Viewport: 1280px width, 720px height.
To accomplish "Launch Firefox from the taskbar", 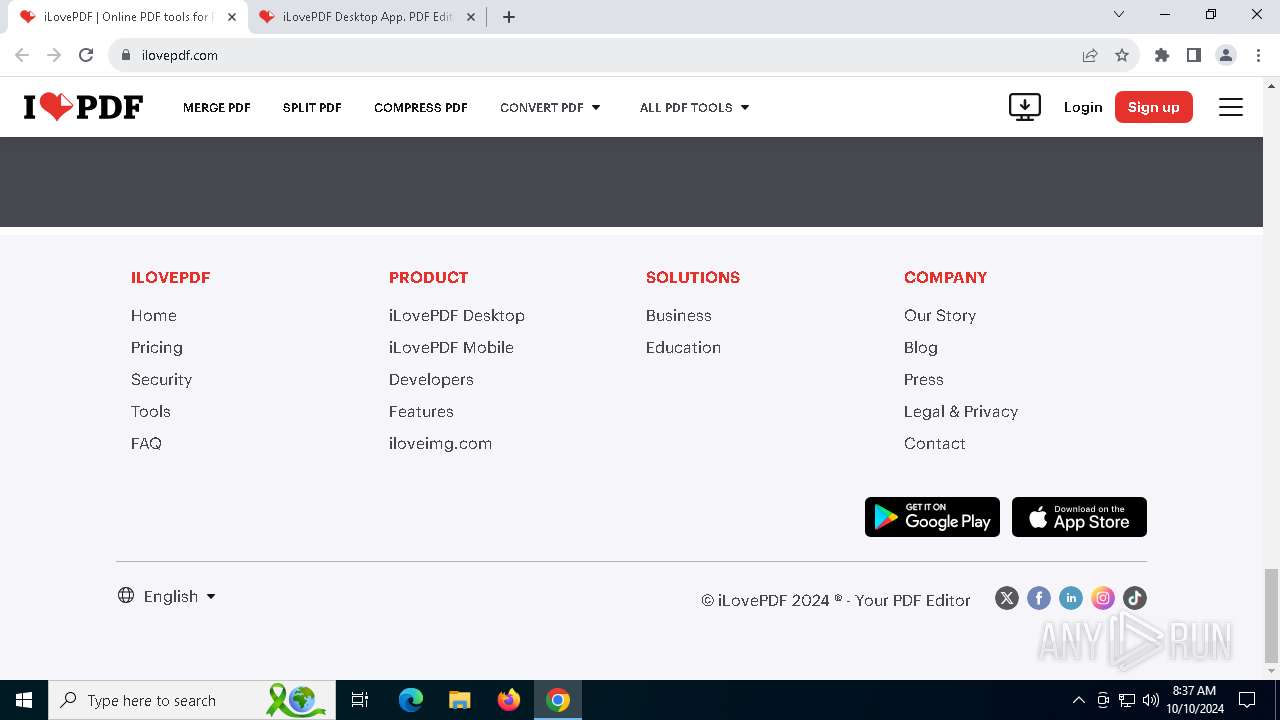I will pyautogui.click(x=509, y=700).
